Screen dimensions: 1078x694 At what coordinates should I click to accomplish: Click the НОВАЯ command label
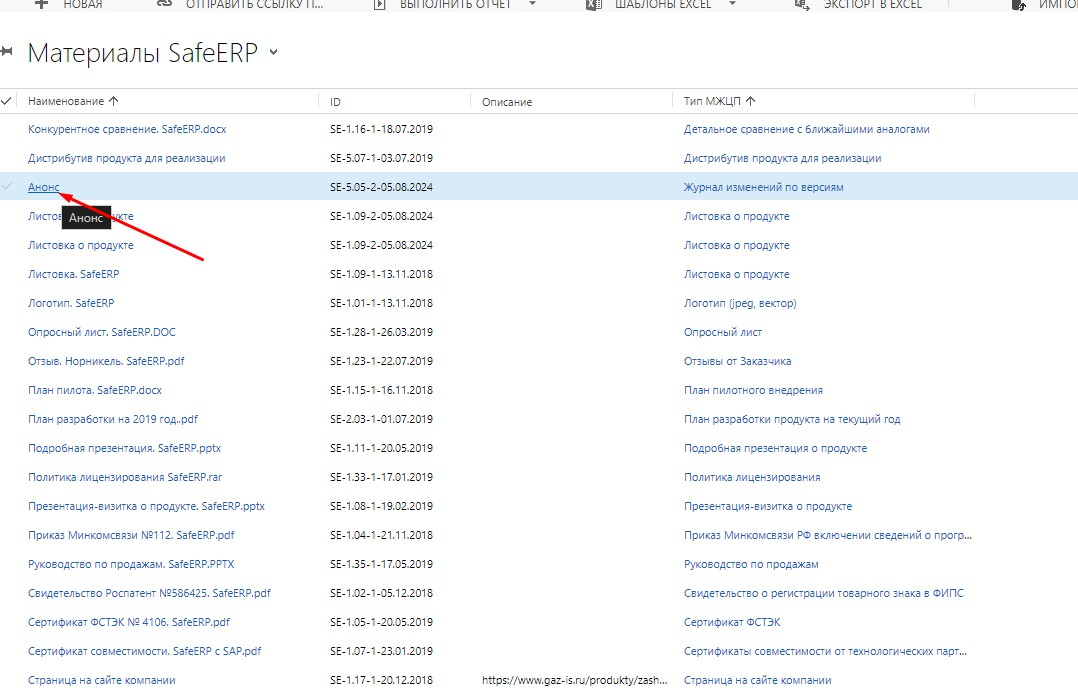point(82,4)
